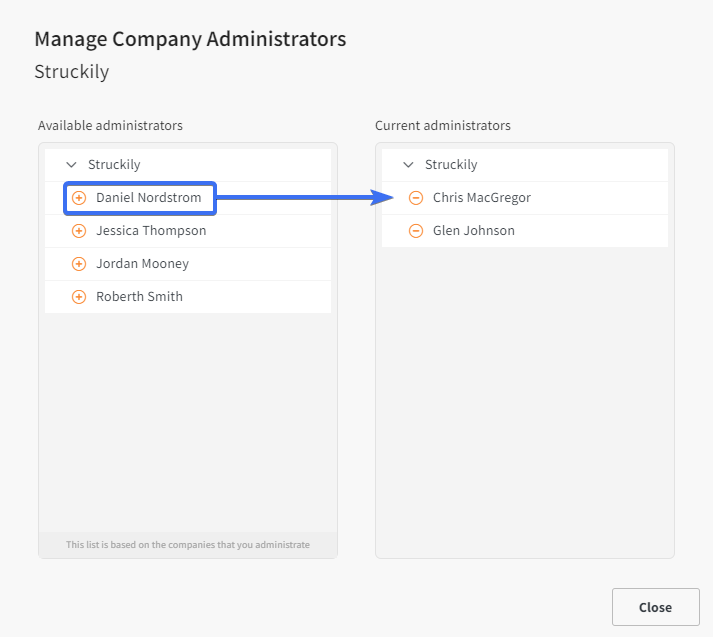Click the plus icon next to Roberth Smith
The height and width of the screenshot is (637, 713).
click(79, 297)
